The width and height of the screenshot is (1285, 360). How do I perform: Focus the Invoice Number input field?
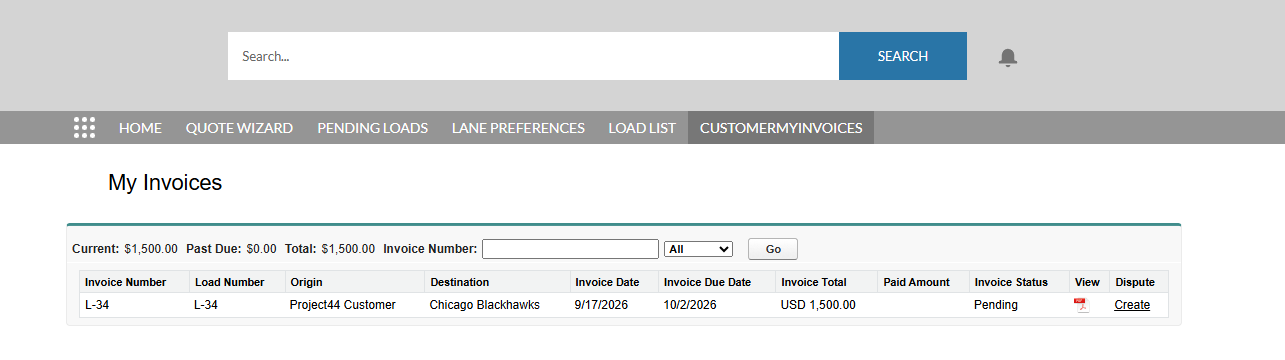pyautogui.click(x=570, y=249)
